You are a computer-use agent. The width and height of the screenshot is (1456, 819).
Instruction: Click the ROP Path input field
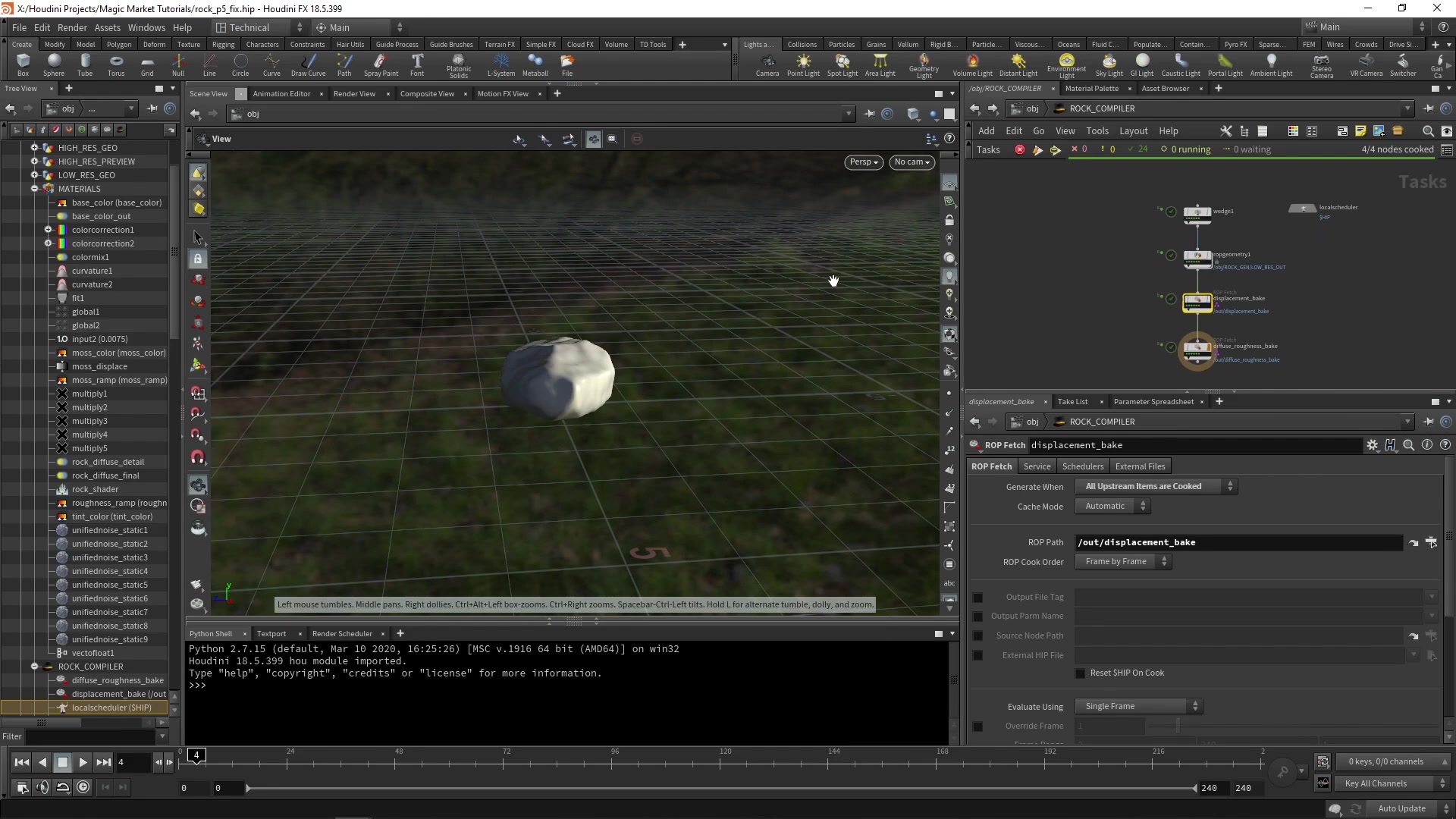click(x=1238, y=542)
